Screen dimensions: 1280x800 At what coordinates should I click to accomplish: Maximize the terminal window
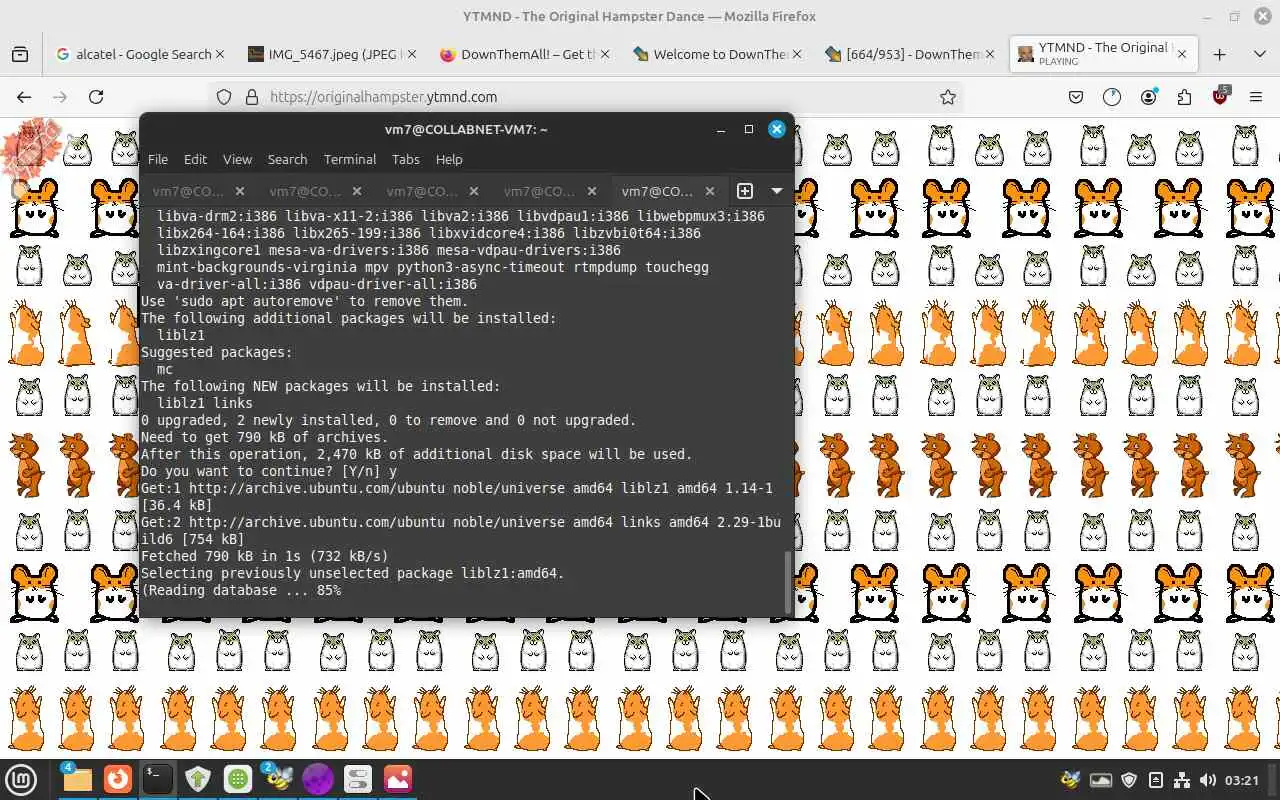click(748, 129)
